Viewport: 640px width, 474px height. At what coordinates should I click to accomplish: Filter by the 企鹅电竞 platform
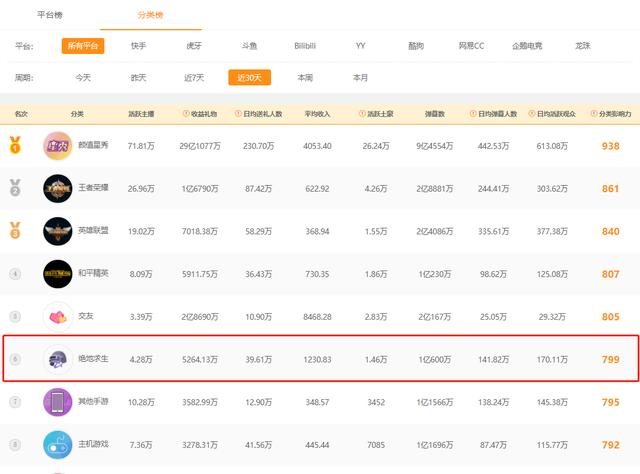click(527, 46)
